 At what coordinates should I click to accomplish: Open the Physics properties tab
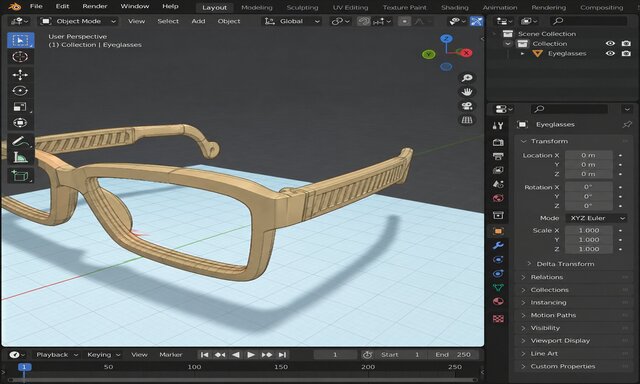point(498,273)
